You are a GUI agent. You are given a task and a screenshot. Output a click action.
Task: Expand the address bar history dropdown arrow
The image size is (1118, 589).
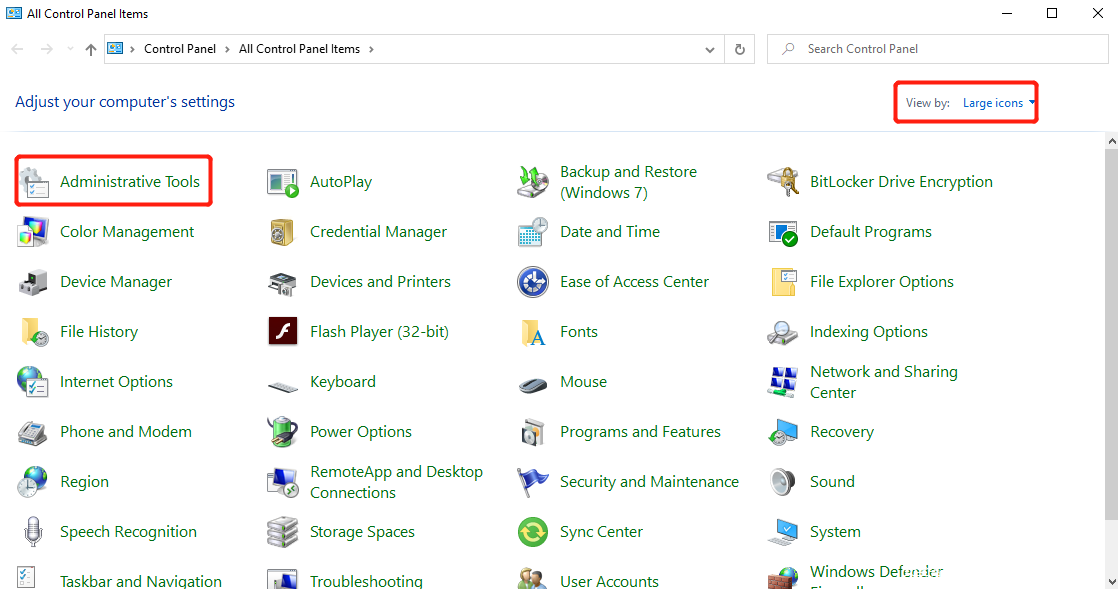tap(710, 49)
